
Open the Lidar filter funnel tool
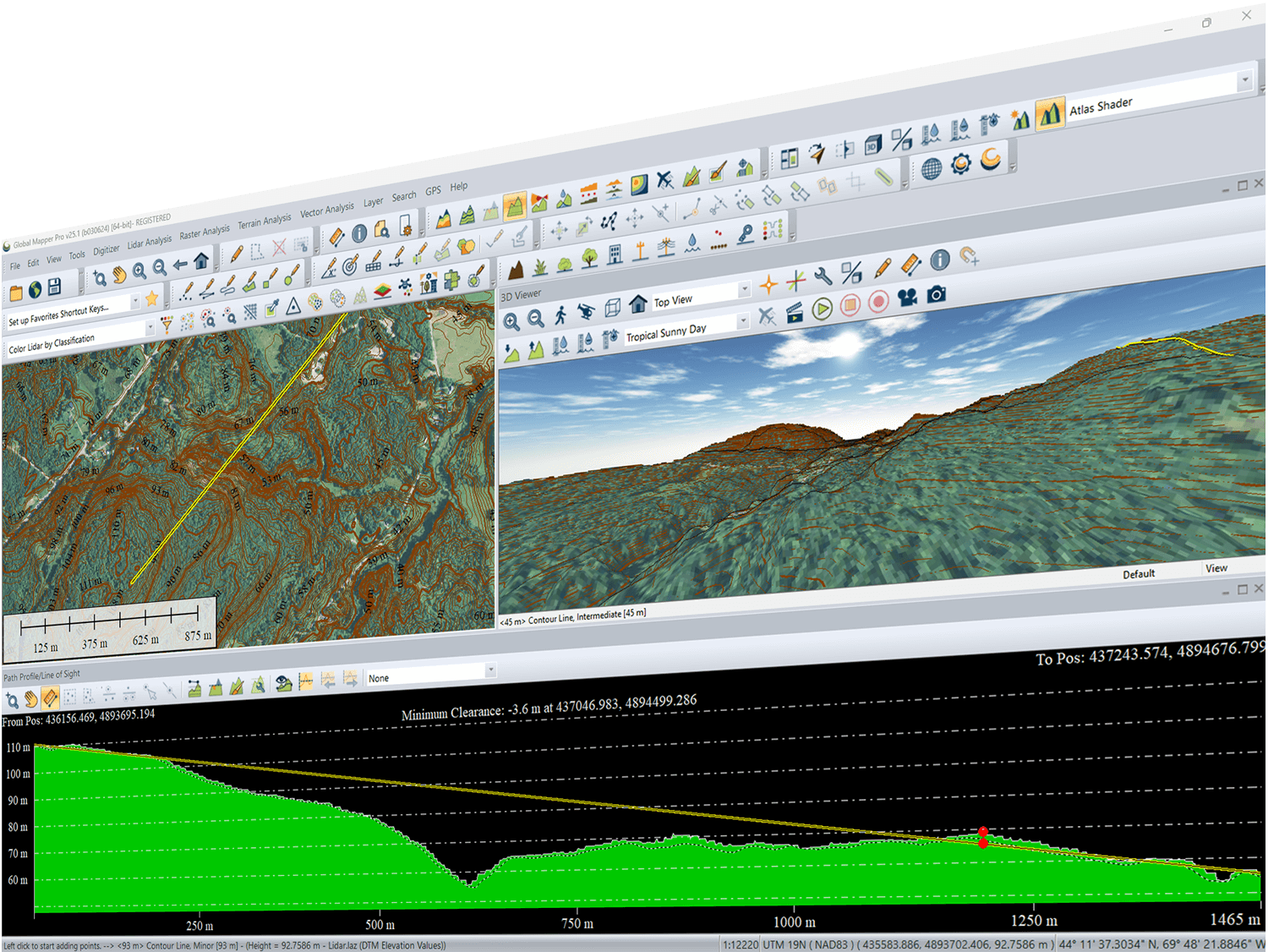[167, 324]
